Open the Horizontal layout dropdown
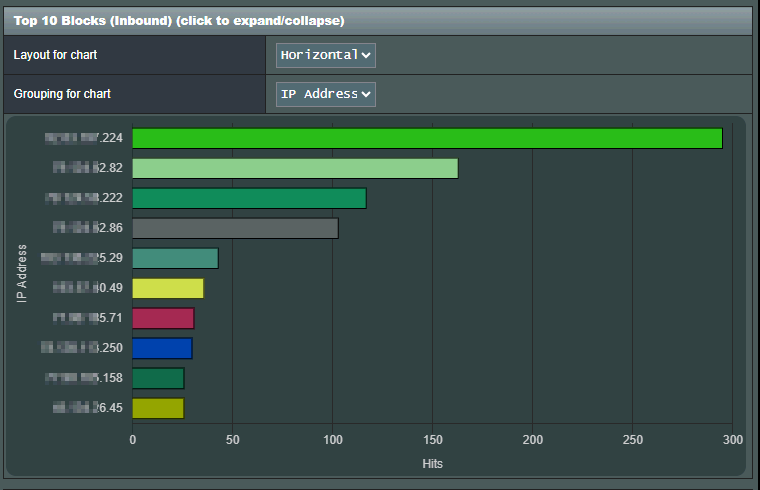760x490 pixels. point(326,55)
